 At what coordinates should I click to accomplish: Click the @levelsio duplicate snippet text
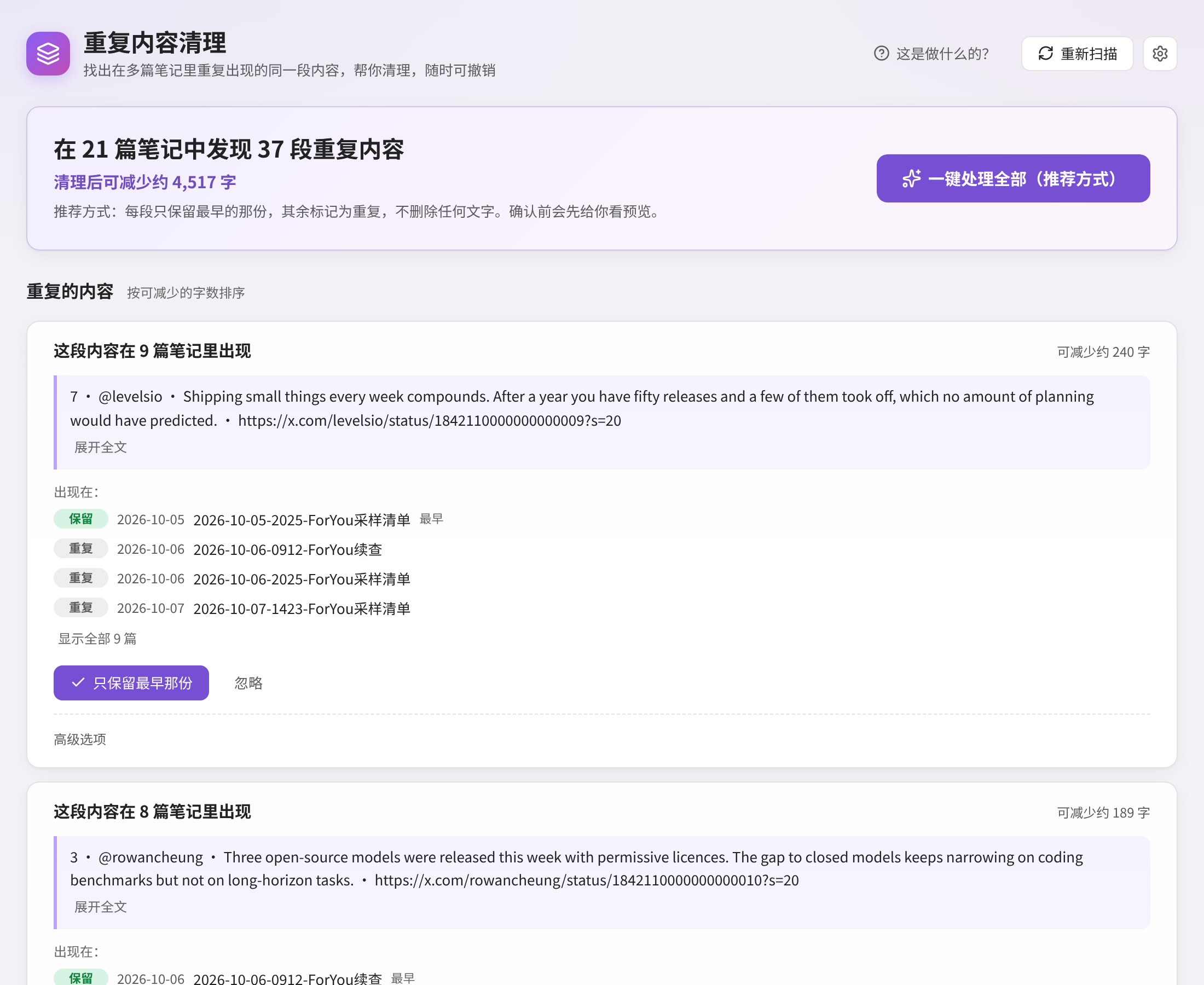click(x=582, y=409)
